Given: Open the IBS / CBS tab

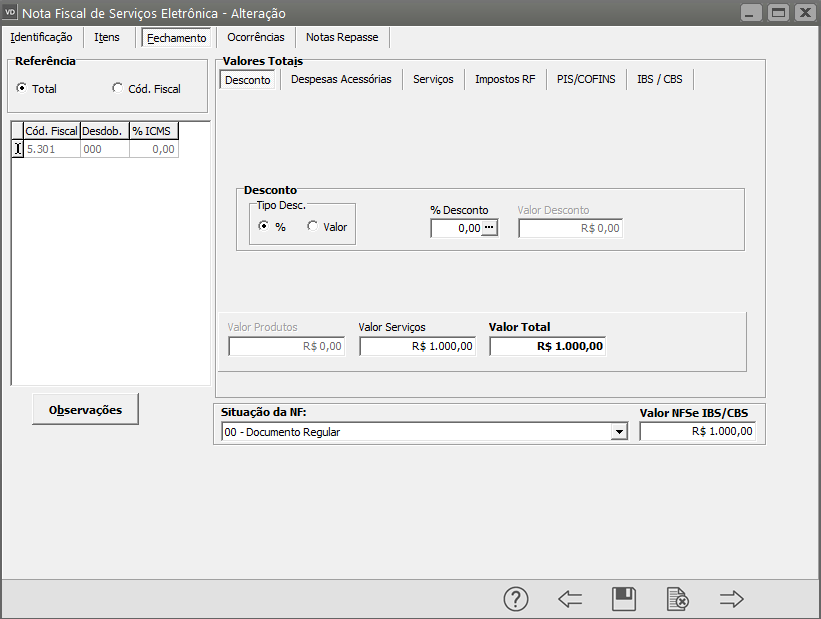Looking at the screenshot, I should pos(659,79).
